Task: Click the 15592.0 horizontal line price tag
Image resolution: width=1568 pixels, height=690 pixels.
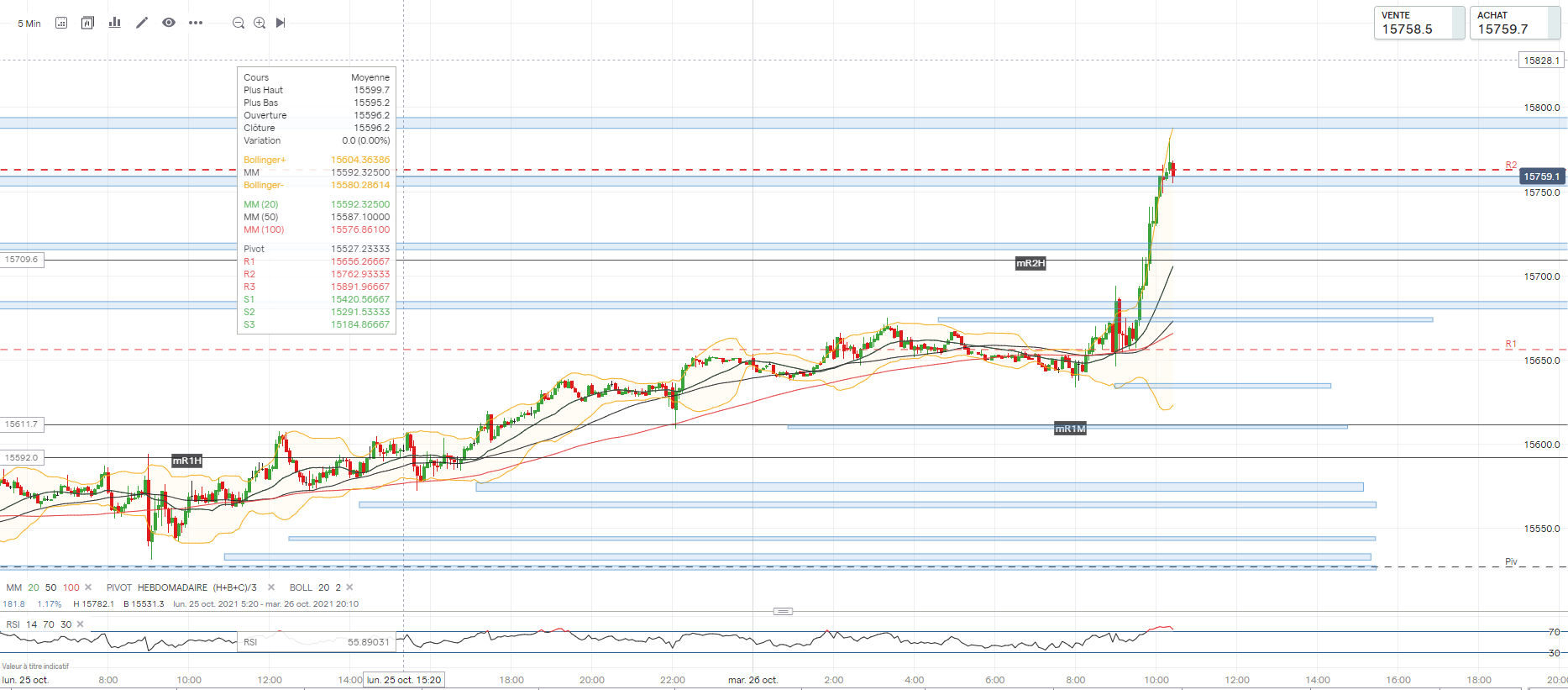Action: coord(22,458)
